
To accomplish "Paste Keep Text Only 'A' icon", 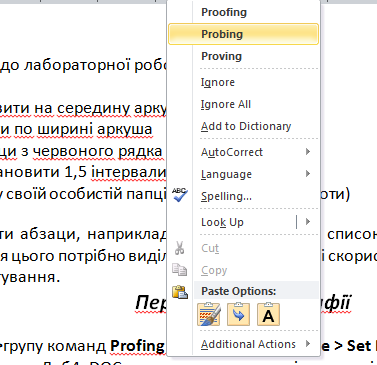I will (x=268, y=314).
